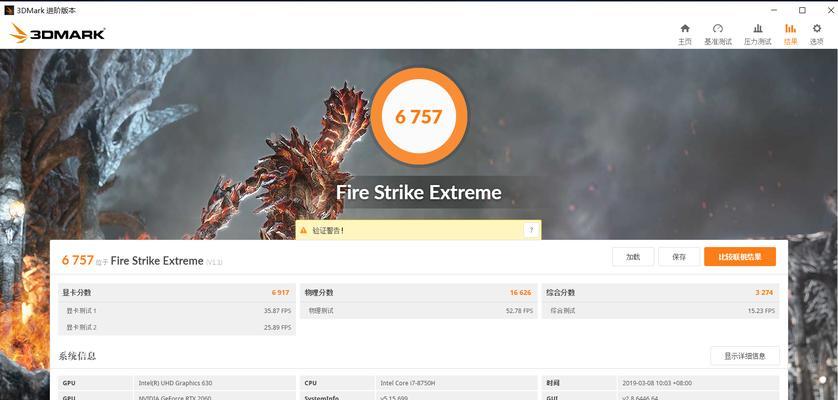Click the Combined score 3 274 row
The image size is (838, 400).
tap(660, 293)
